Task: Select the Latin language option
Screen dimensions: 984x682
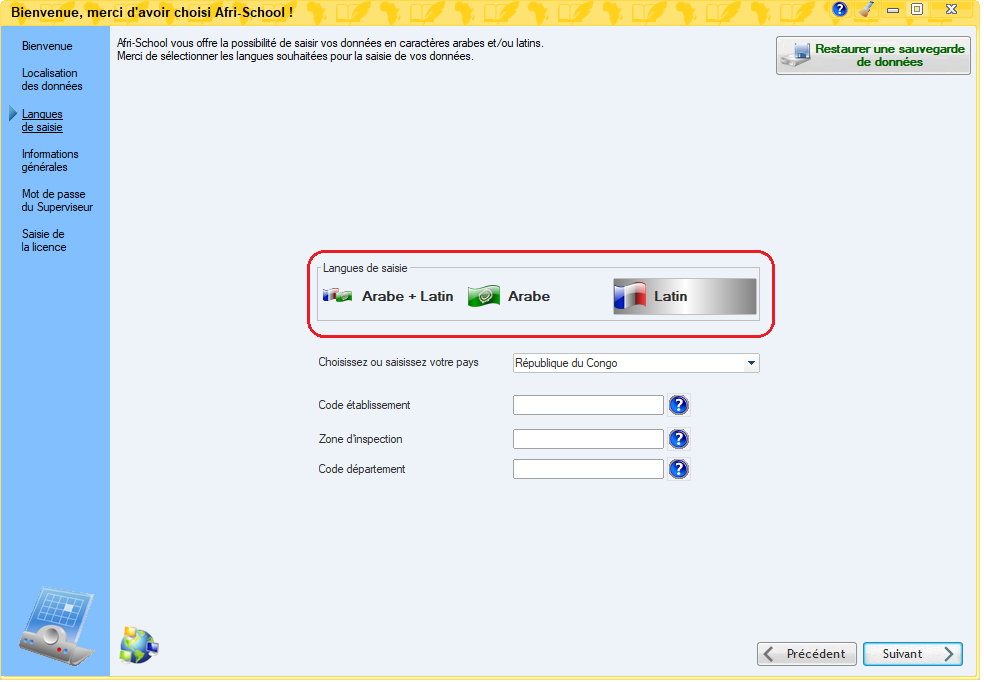Action: click(x=685, y=296)
